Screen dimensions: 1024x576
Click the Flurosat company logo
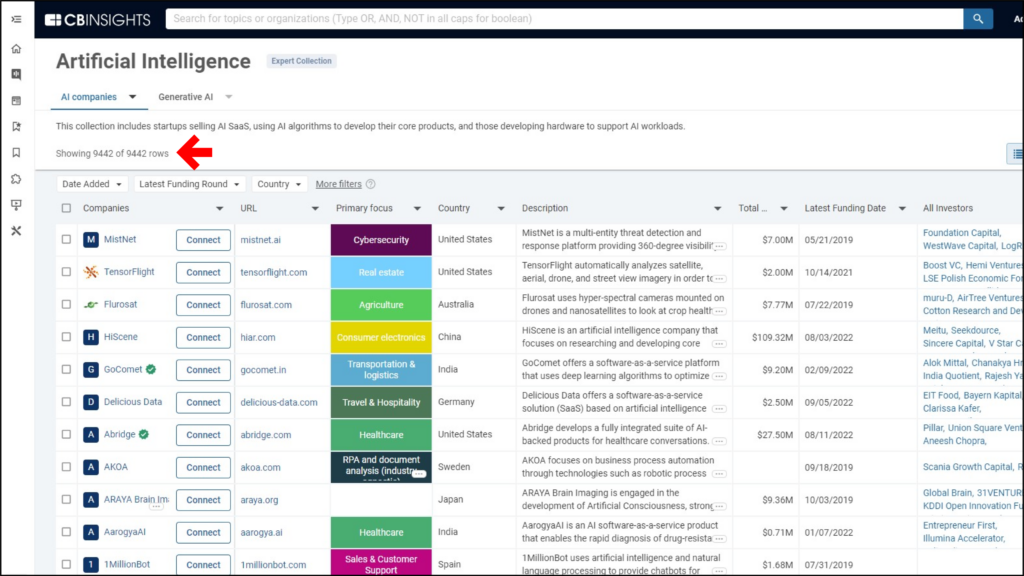[x=91, y=304]
